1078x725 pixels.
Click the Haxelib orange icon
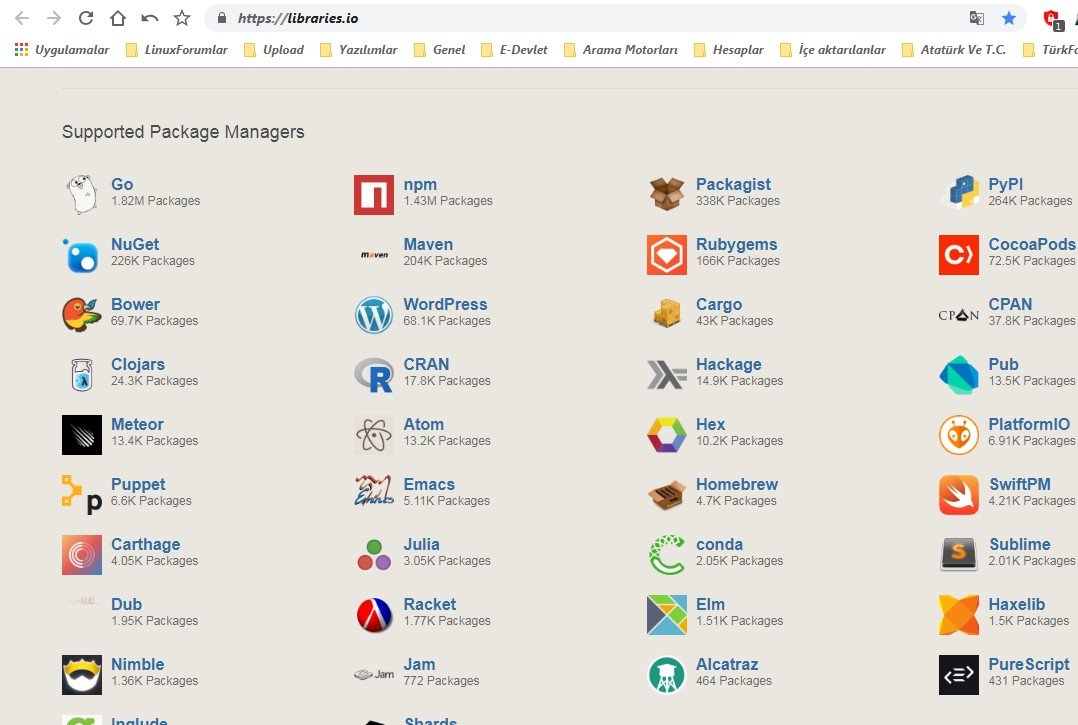click(959, 615)
